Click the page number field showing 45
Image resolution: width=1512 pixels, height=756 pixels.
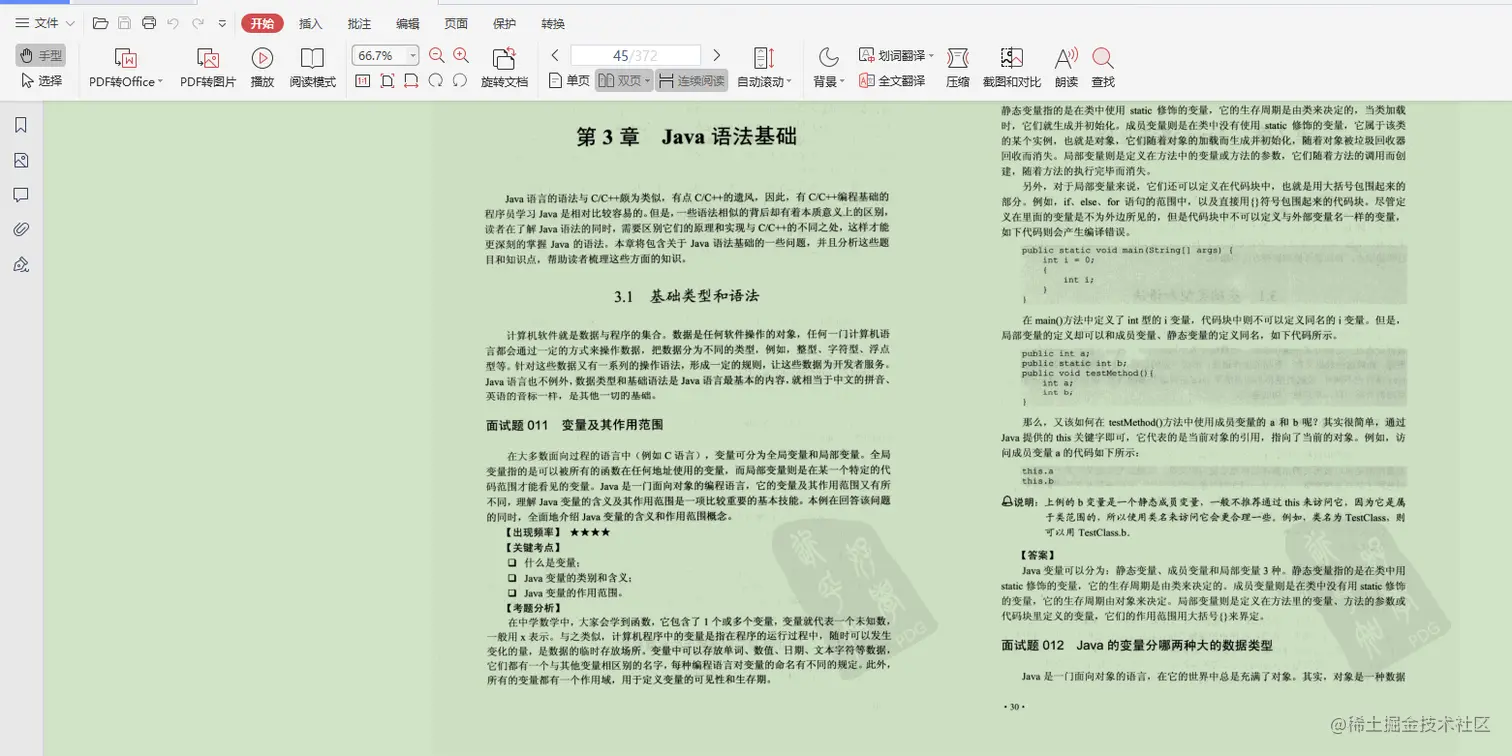coord(634,56)
